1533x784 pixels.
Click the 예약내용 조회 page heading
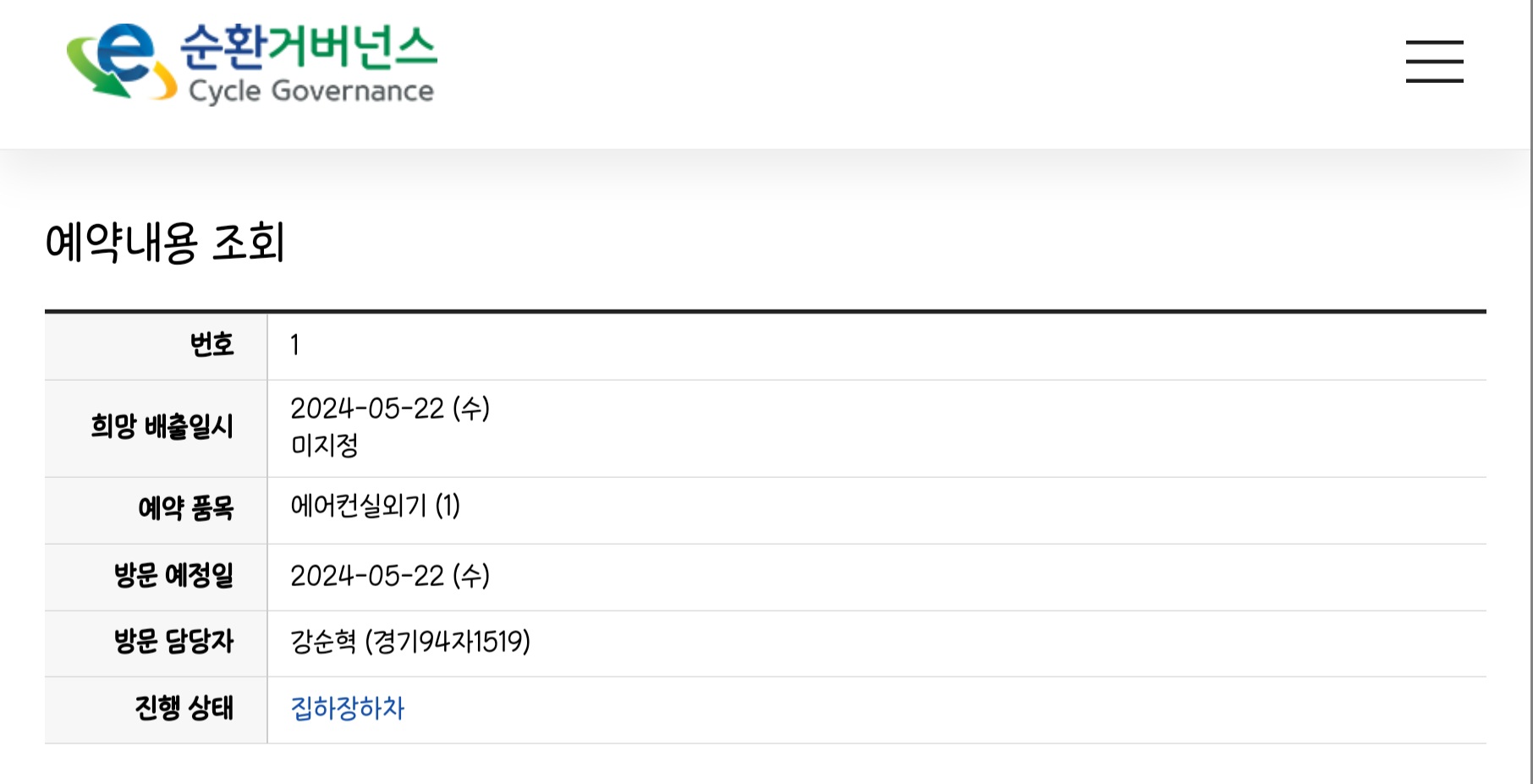(165, 243)
